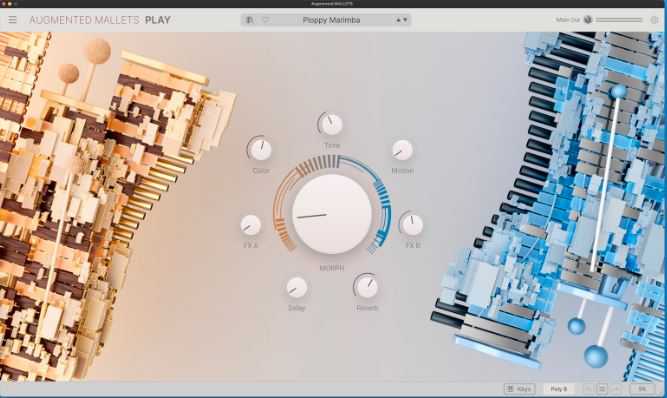Viewport: 667px width, 398px height.
Task: Click the Floppy Marimba preset name
Action: click(x=331, y=20)
